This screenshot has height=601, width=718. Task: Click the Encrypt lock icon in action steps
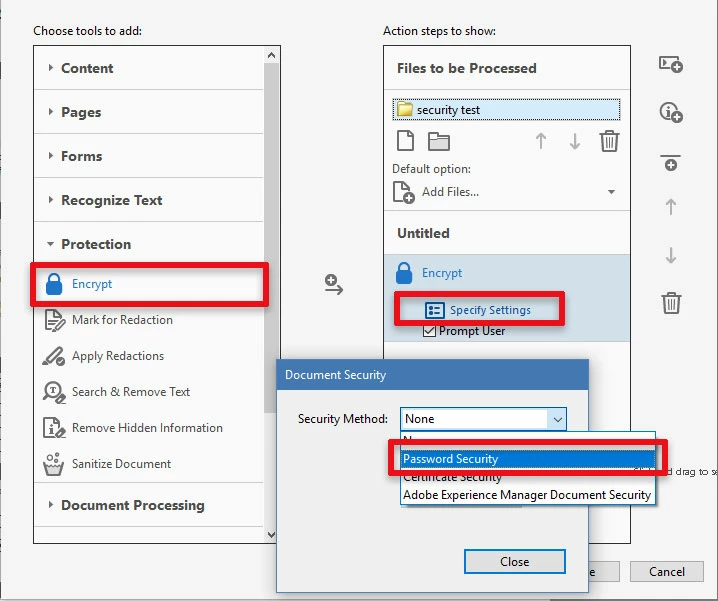(x=404, y=273)
